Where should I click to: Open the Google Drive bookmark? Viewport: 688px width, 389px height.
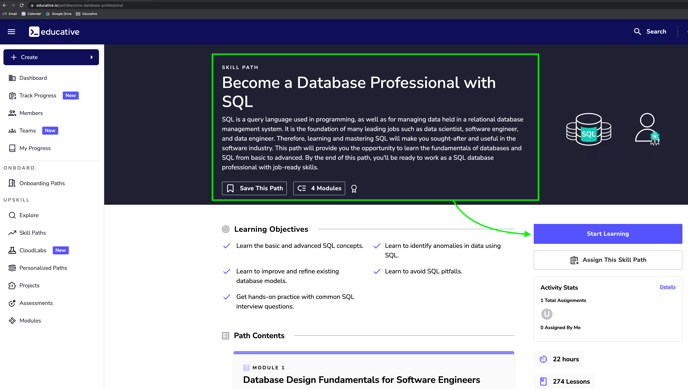[59, 14]
